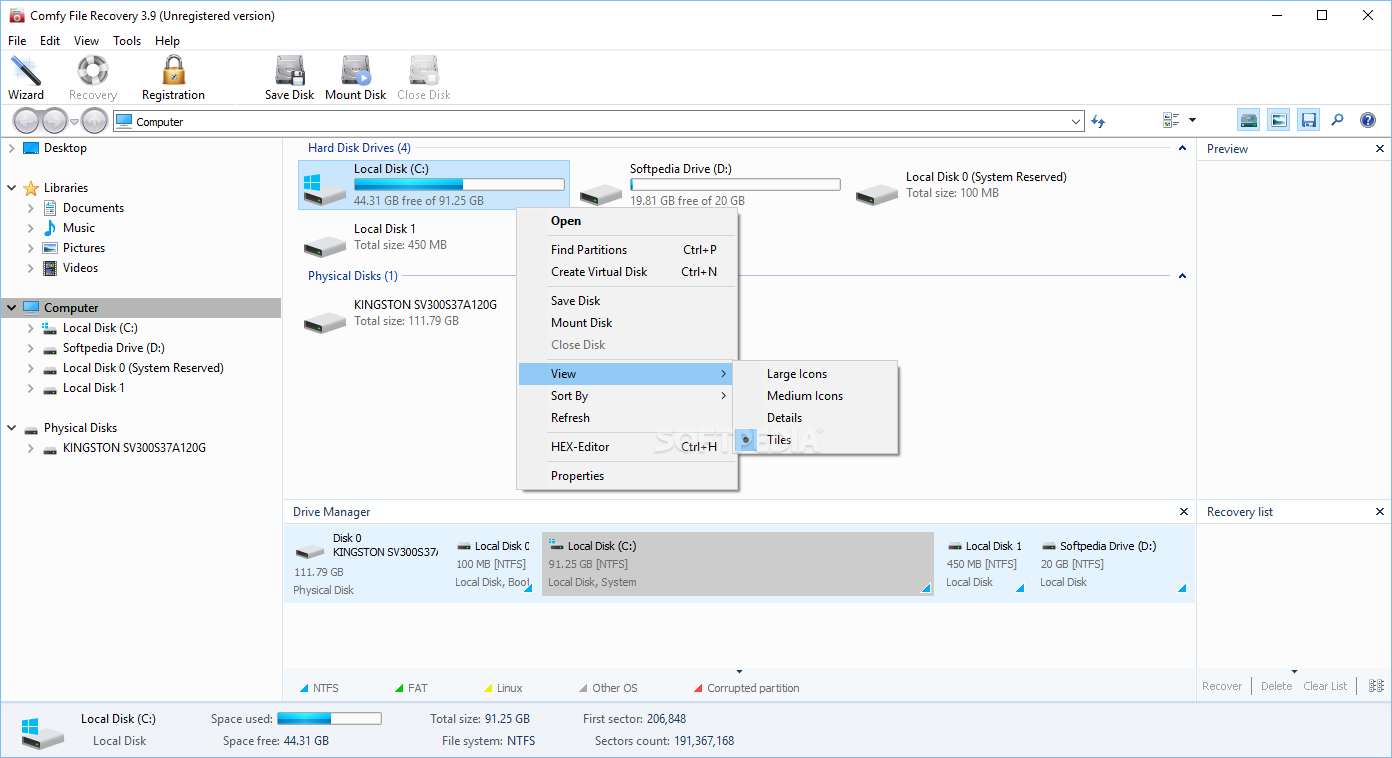This screenshot has width=1392, height=758.
Task: Open the File menu
Action: tap(17, 41)
